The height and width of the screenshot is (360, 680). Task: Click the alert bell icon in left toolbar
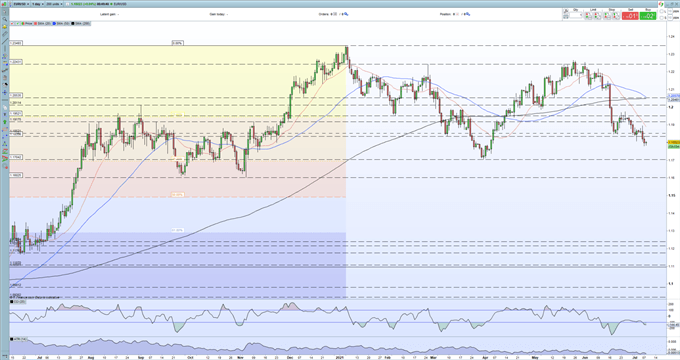[5, 27]
